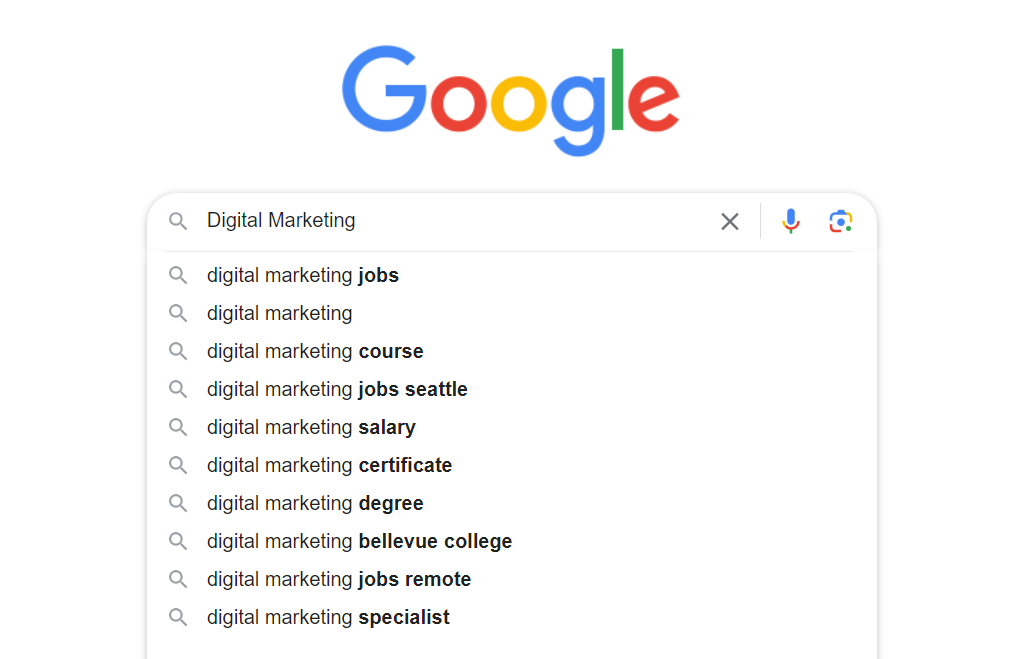Viewport: 1015px width, 659px height.
Task: Click the search icon beside 'digital marketing salary'
Action: click(x=178, y=427)
